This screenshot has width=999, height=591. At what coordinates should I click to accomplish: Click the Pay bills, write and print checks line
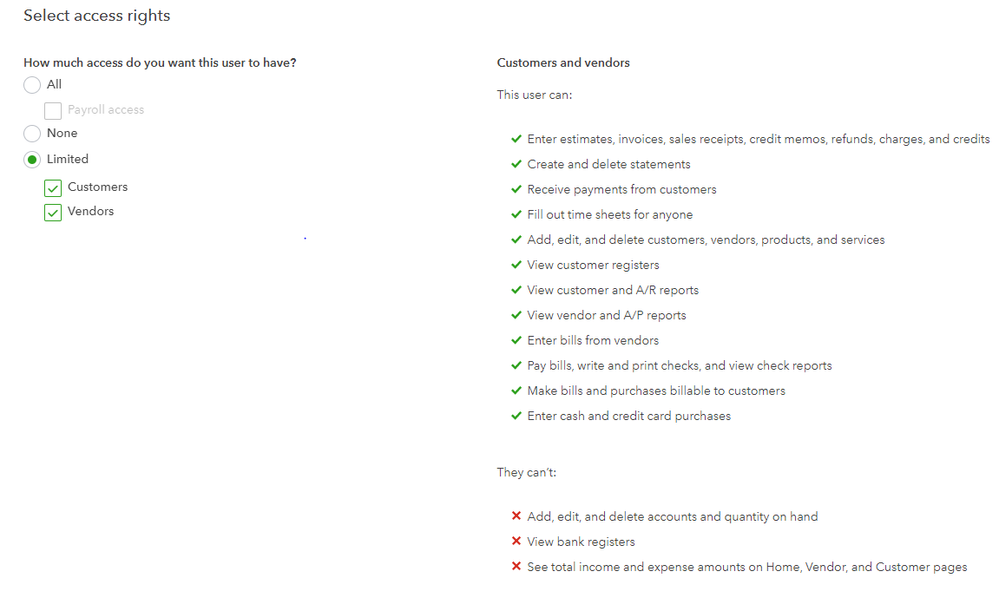pos(679,366)
